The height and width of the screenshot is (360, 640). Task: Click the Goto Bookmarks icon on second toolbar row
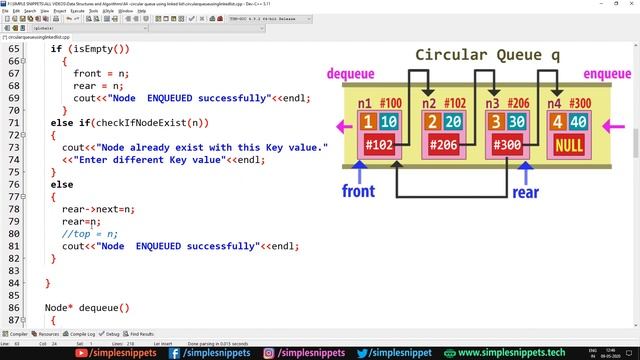click(22, 28)
